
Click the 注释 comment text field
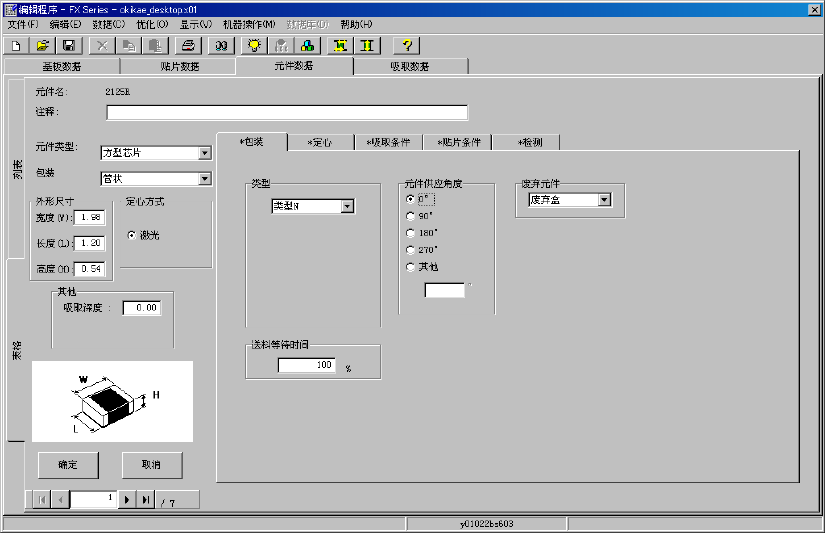tap(287, 113)
